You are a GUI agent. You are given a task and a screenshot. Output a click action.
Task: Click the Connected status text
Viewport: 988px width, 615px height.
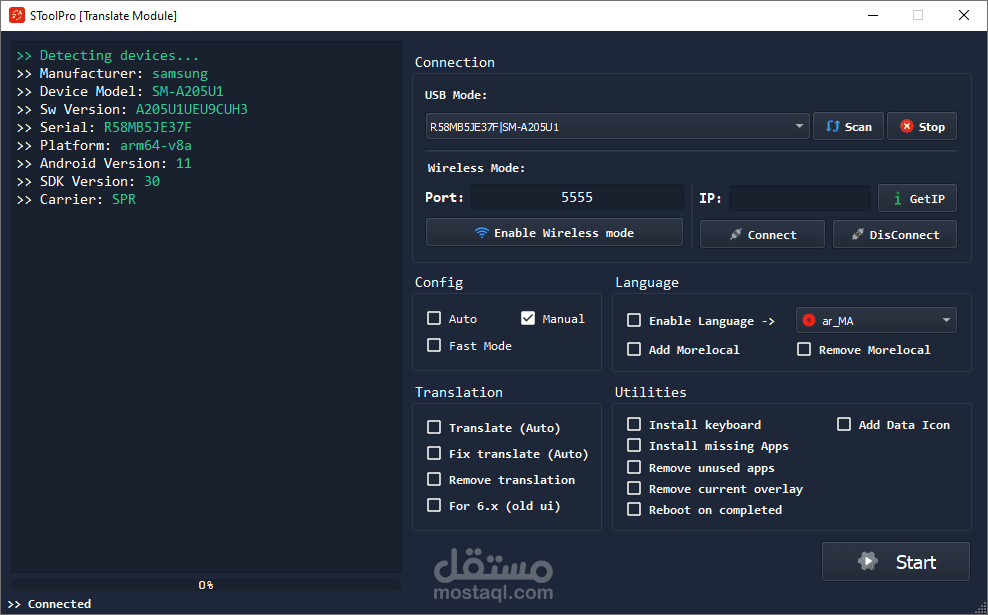[59, 604]
